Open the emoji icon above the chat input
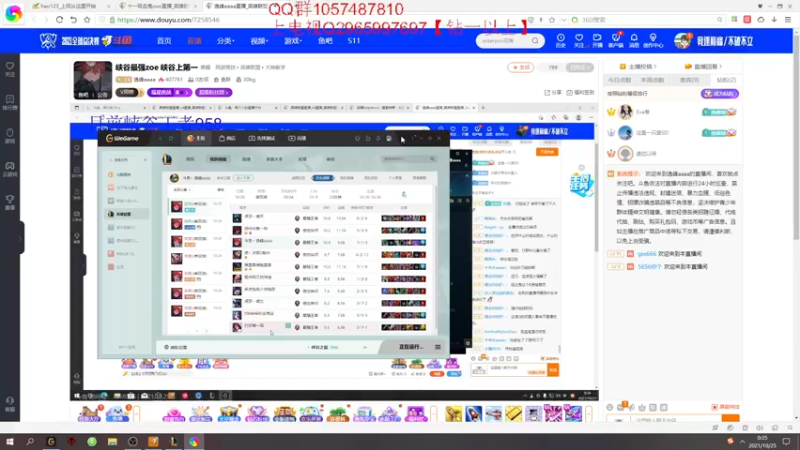This screenshot has width=800, height=450. tap(610, 407)
